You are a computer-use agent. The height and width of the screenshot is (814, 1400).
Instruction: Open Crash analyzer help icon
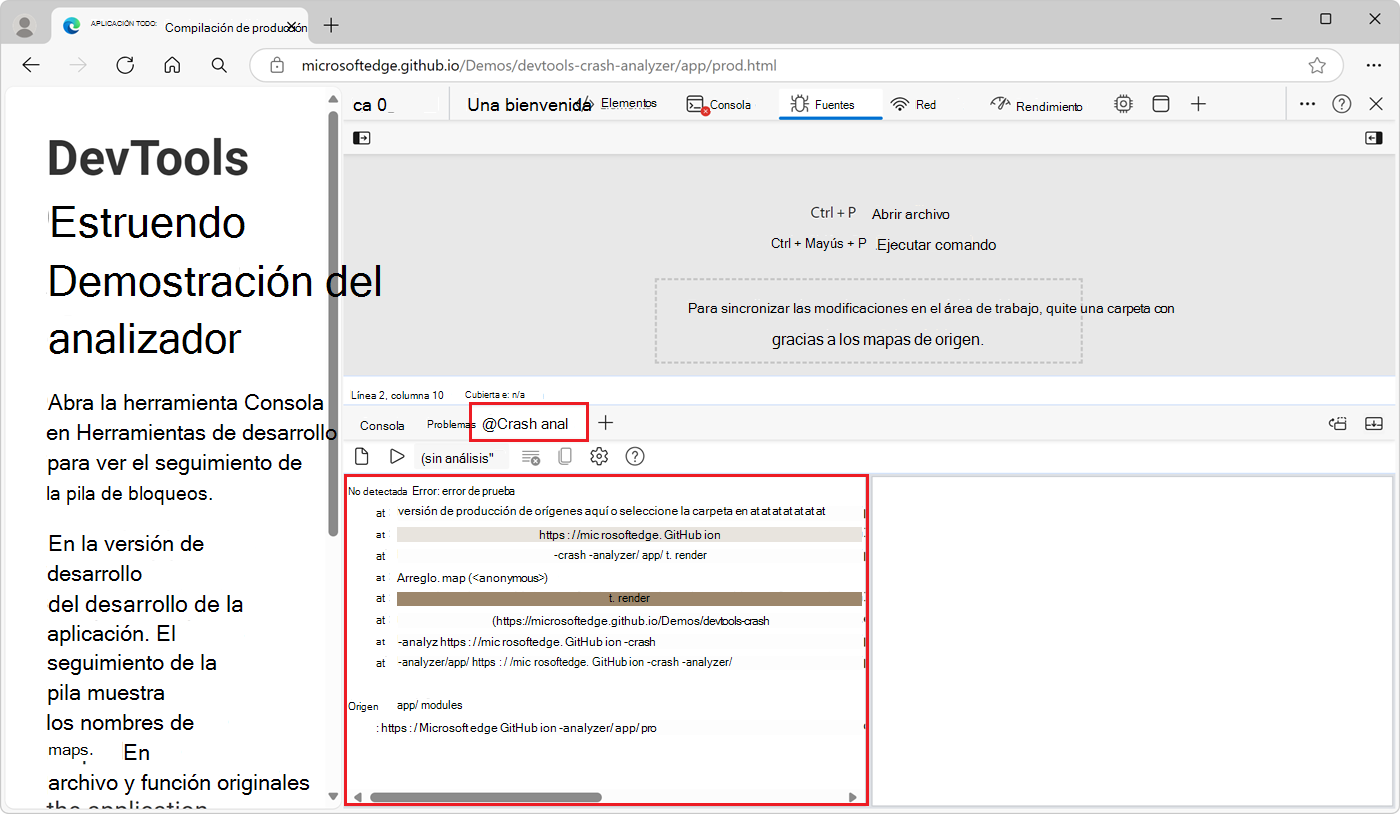[635, 456]
